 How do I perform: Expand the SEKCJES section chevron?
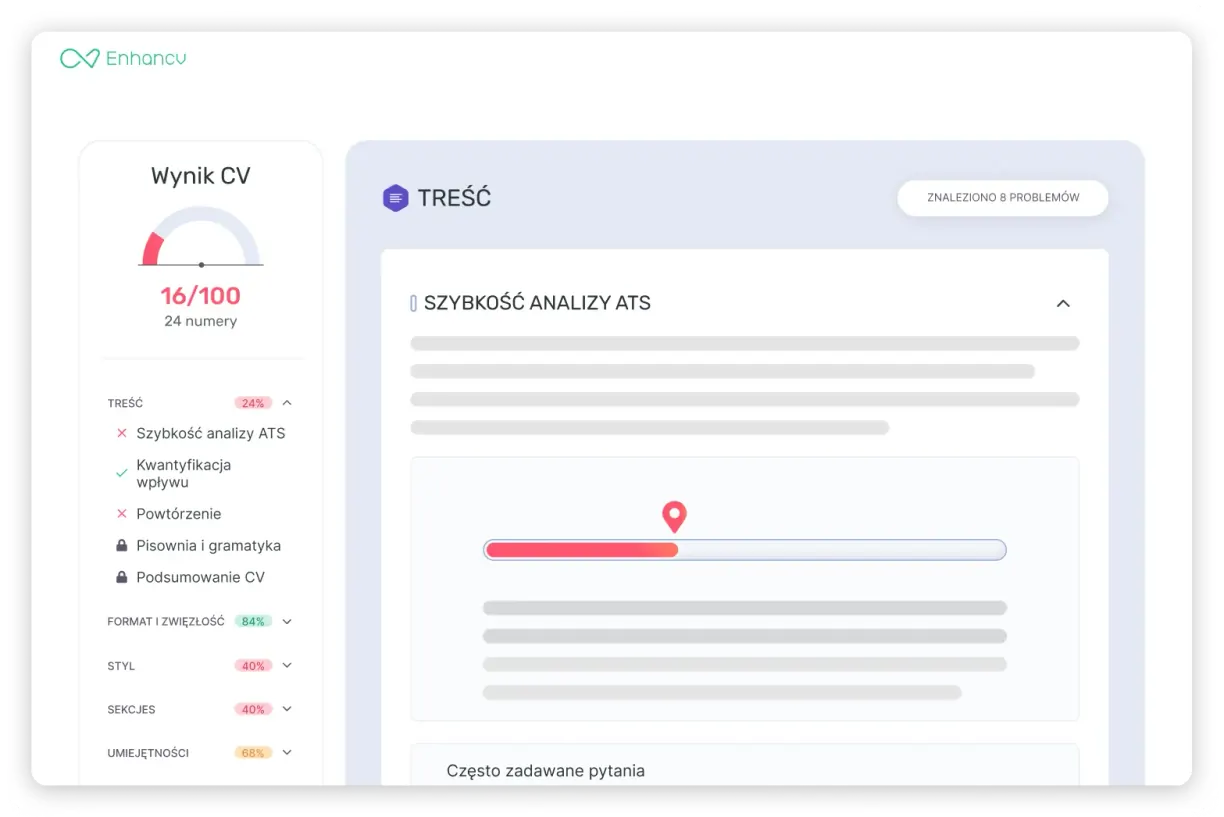coord(287,709)
